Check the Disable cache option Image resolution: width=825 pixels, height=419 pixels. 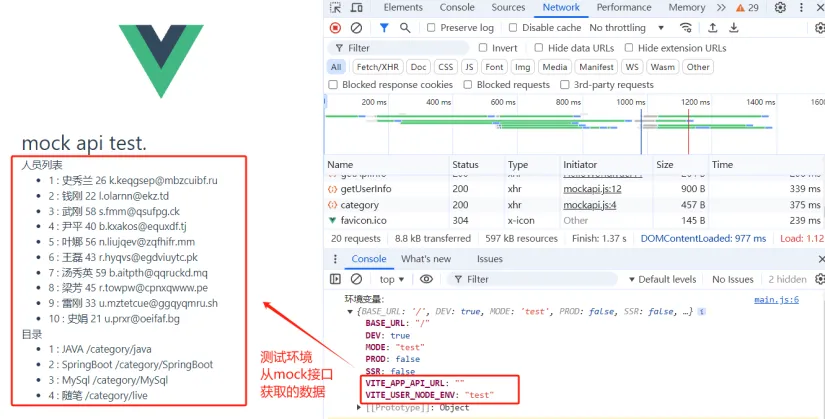coord(514,28)
